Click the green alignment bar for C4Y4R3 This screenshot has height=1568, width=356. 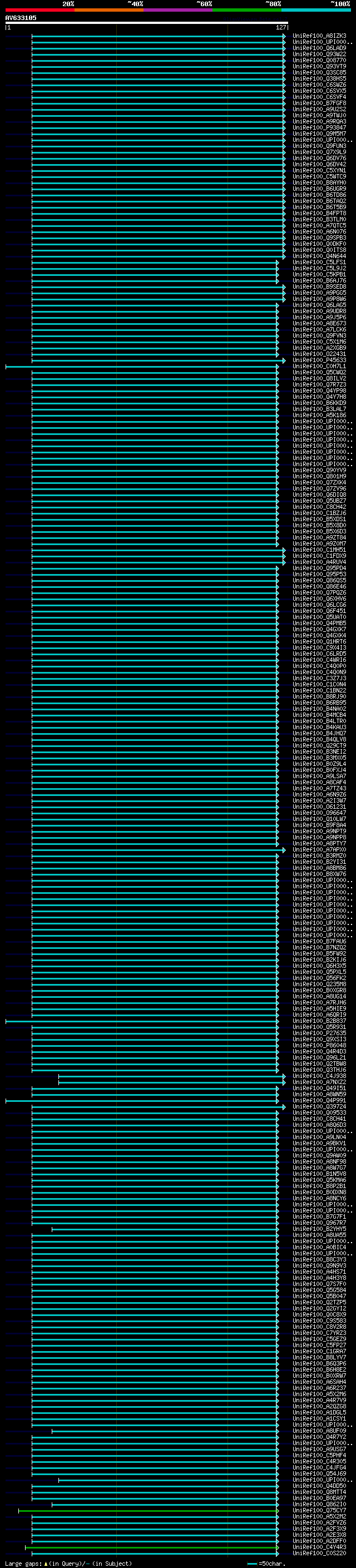pyautogui.click(x=151, y=1547)
